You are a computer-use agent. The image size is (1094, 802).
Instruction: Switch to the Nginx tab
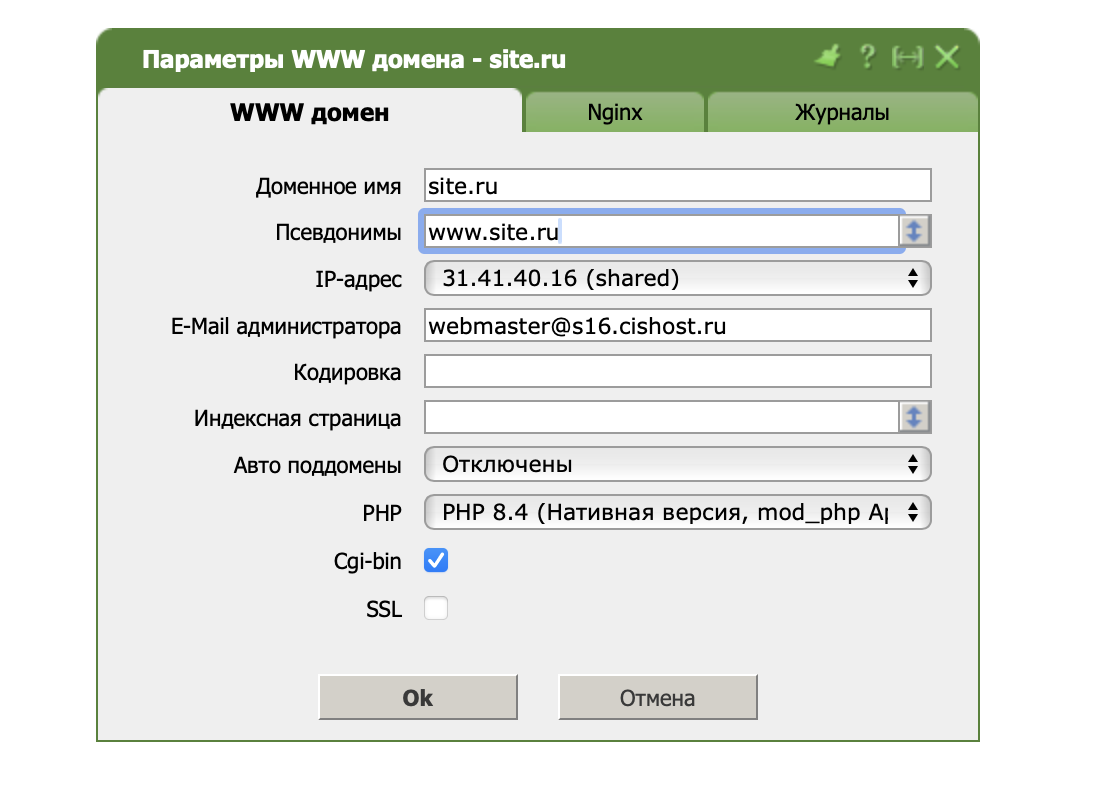pyautogui.click(x=615, y=113)
